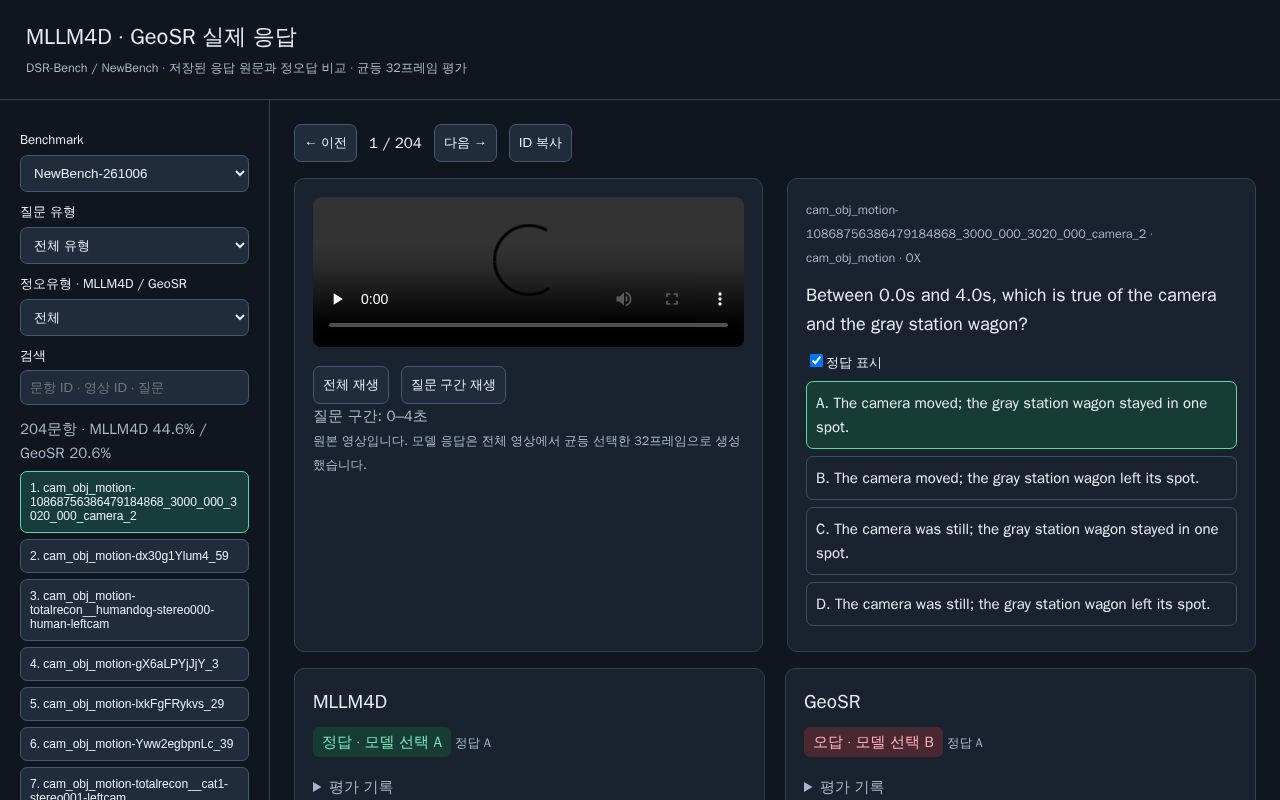Open the video's three-dot options menu

720,299
